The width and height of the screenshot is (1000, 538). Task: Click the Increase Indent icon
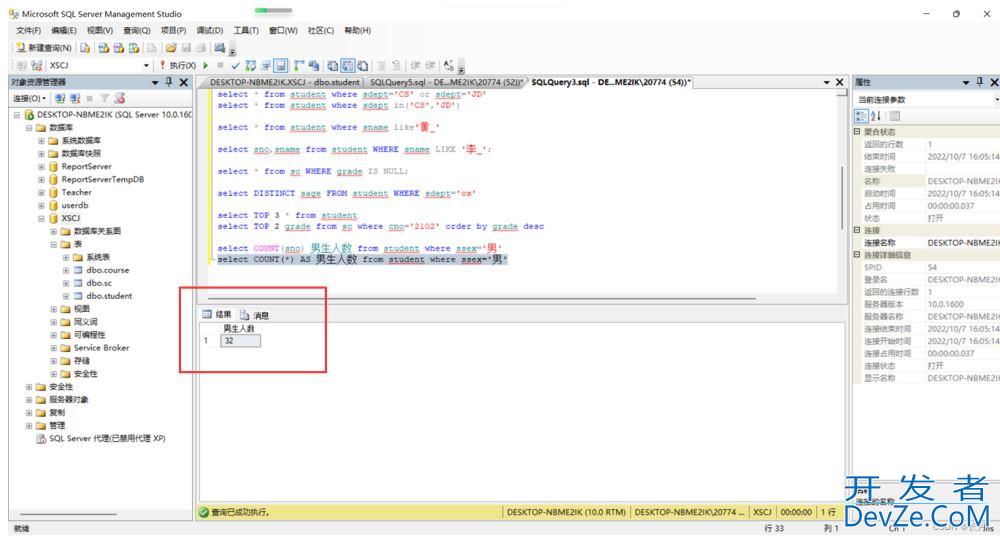coord(430,65)
